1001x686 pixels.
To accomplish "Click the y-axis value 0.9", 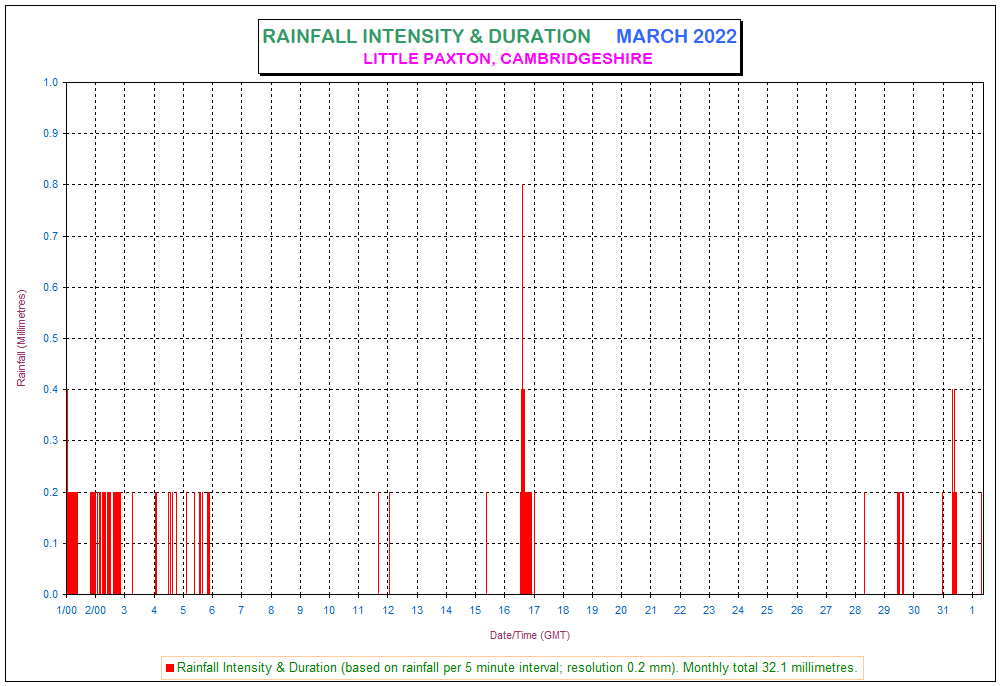I will (x=50, y=133).
